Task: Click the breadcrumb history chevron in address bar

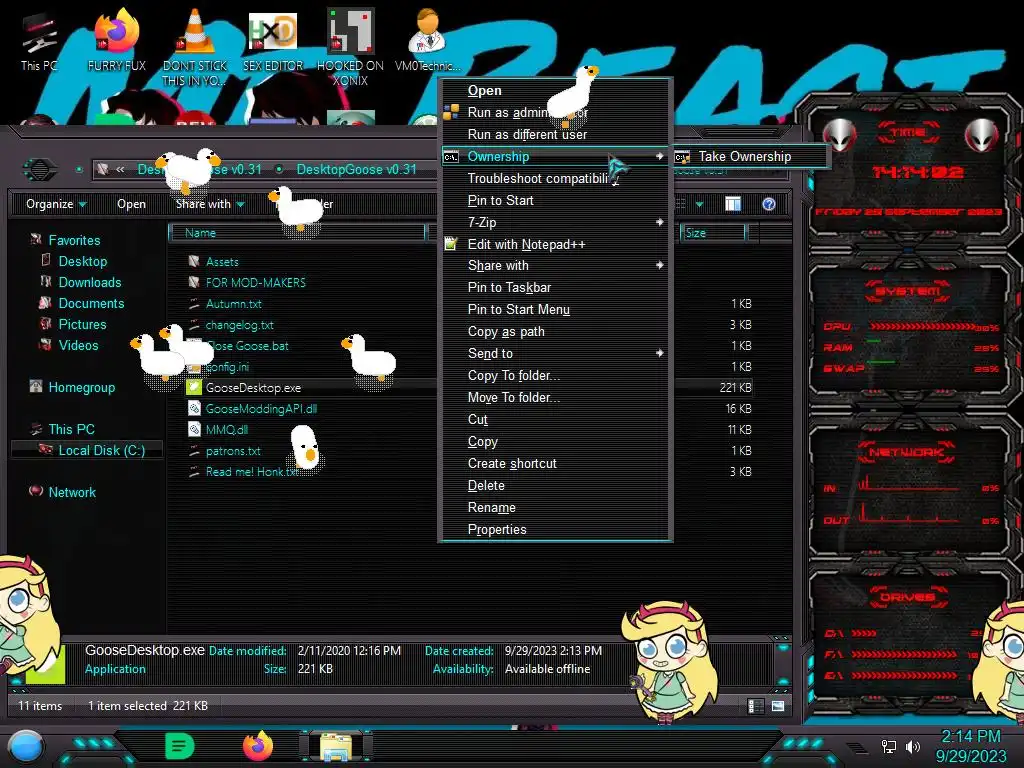Action: 120,169
